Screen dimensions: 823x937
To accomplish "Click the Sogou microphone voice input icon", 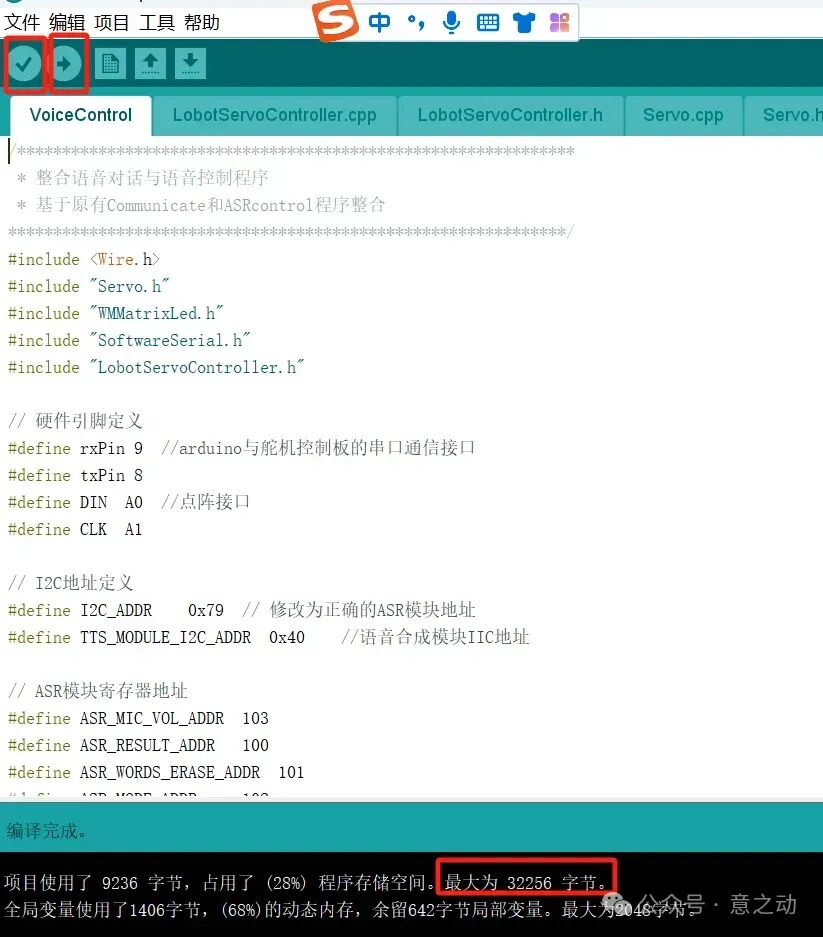I will (x=452, y=23).
